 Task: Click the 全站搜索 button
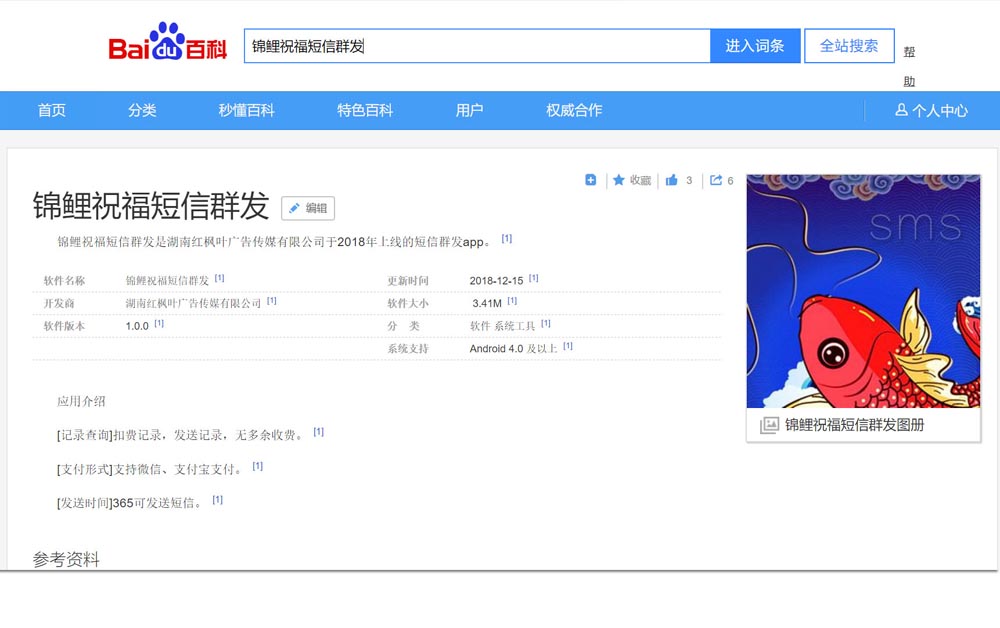tap(849, 45)
